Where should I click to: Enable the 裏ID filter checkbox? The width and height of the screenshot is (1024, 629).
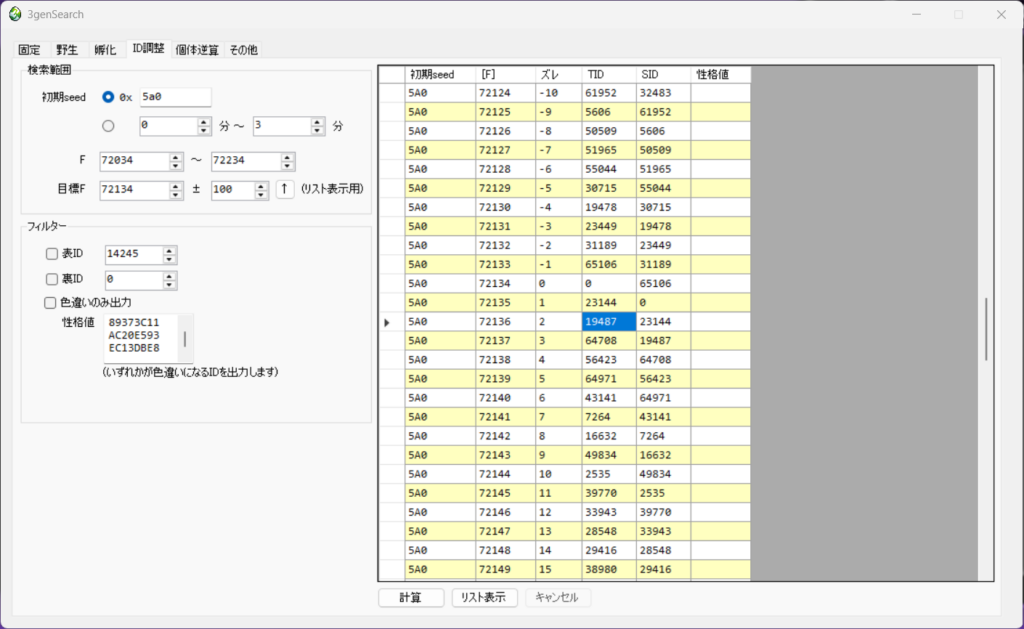coord(52,278)
